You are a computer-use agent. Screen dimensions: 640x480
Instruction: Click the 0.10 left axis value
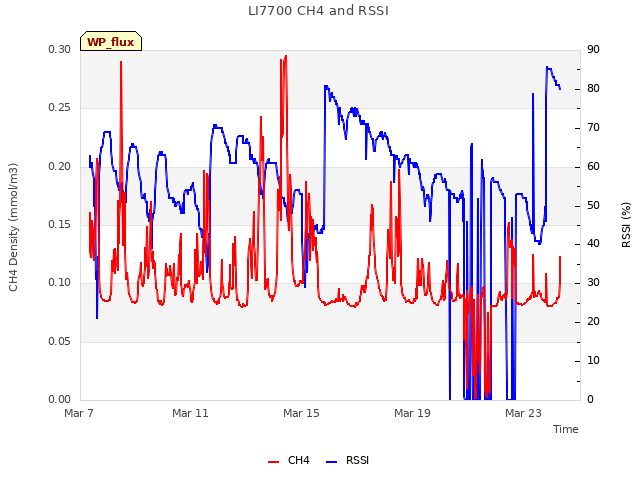[x=60, y=282]
